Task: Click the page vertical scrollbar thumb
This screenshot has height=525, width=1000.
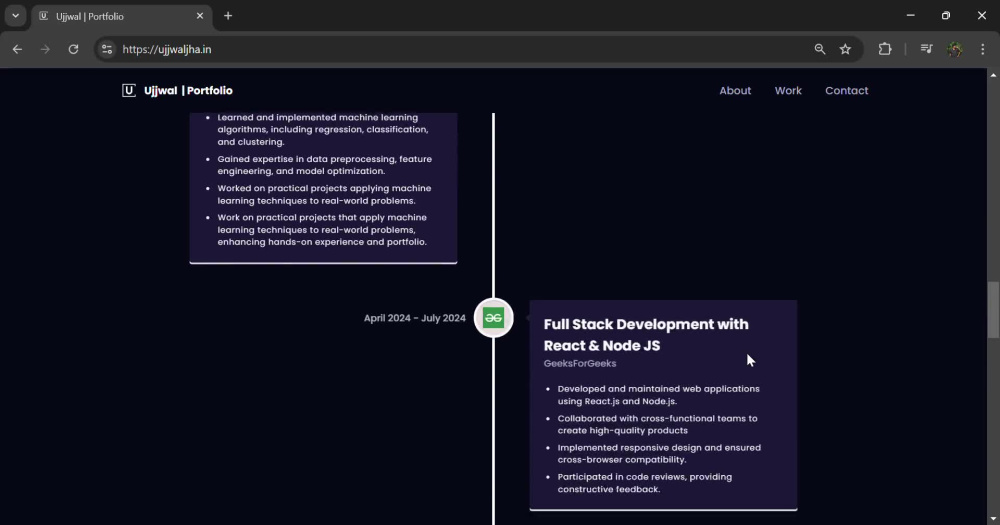Action: click(x=993, y=310)
